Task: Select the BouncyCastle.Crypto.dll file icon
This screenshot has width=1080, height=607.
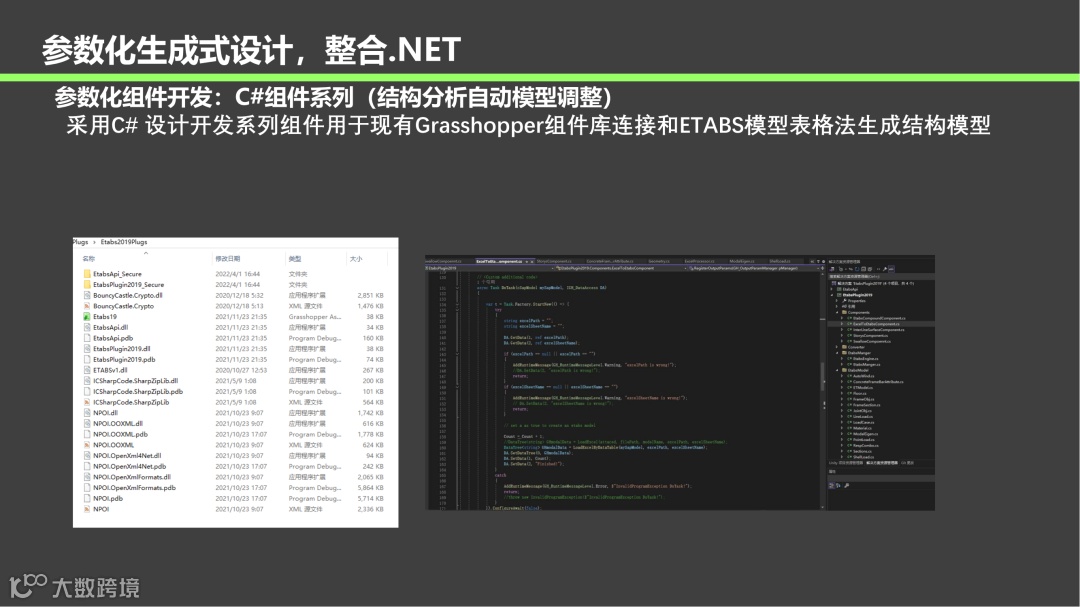Action: click(87, 295)
